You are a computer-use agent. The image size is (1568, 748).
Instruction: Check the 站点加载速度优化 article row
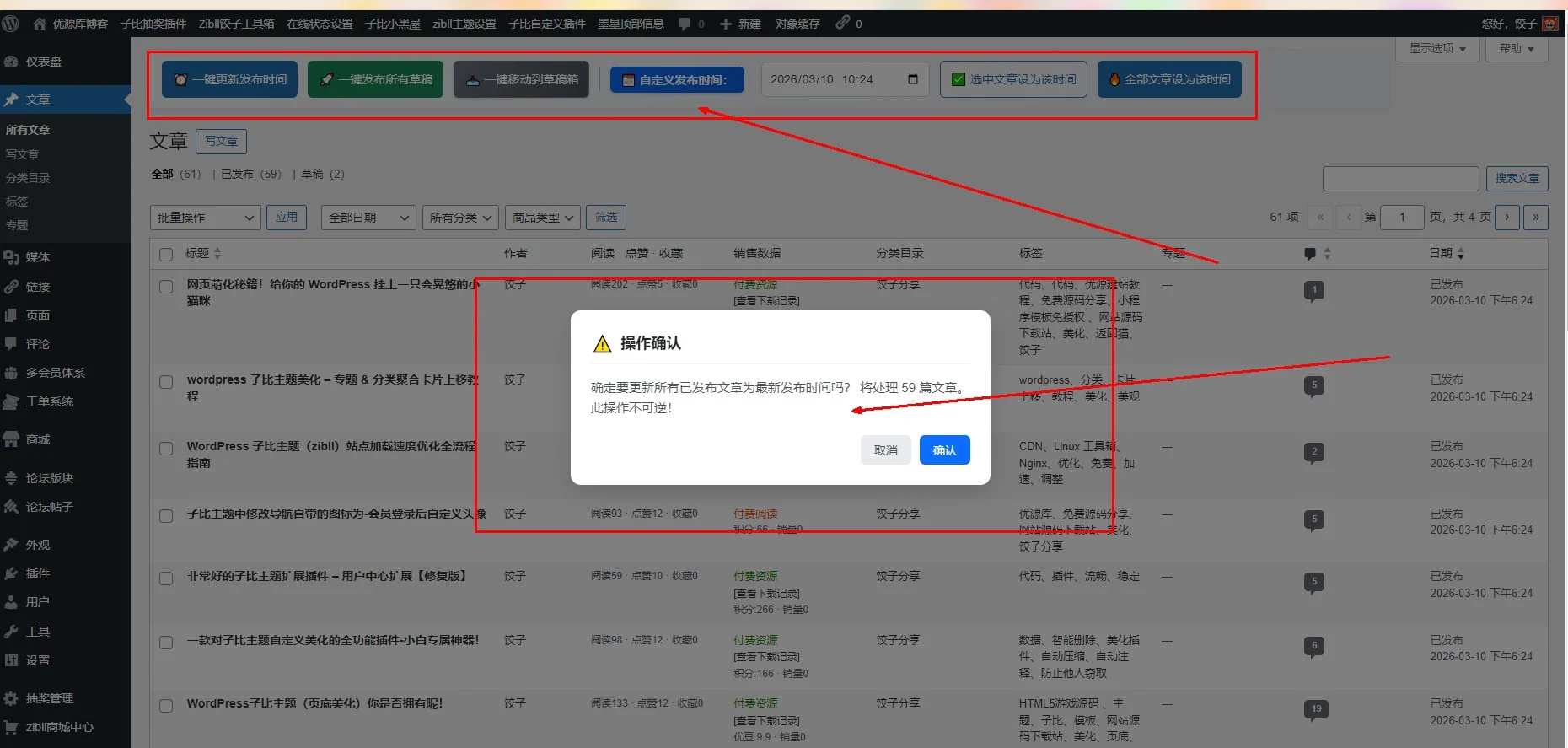coord(166,449)
